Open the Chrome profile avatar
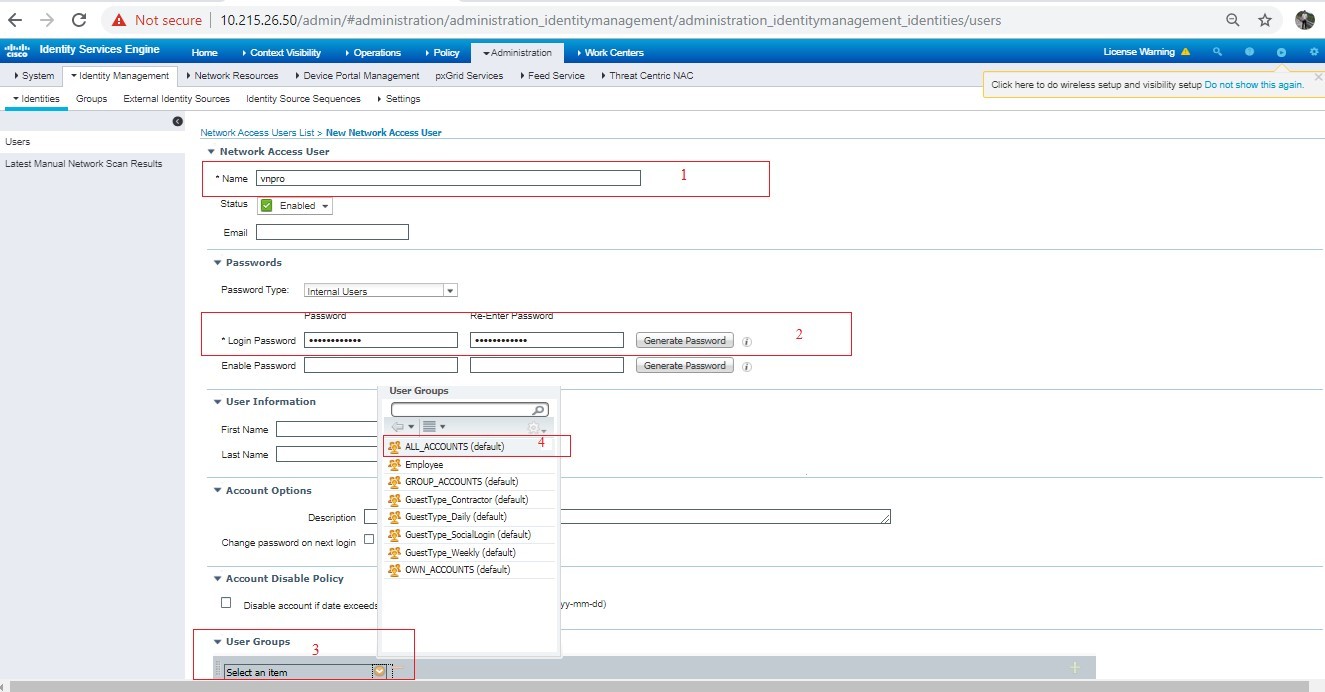The height and width of the screenshot is (692, 1325). pyautogui.click(x=1304, y=20)
